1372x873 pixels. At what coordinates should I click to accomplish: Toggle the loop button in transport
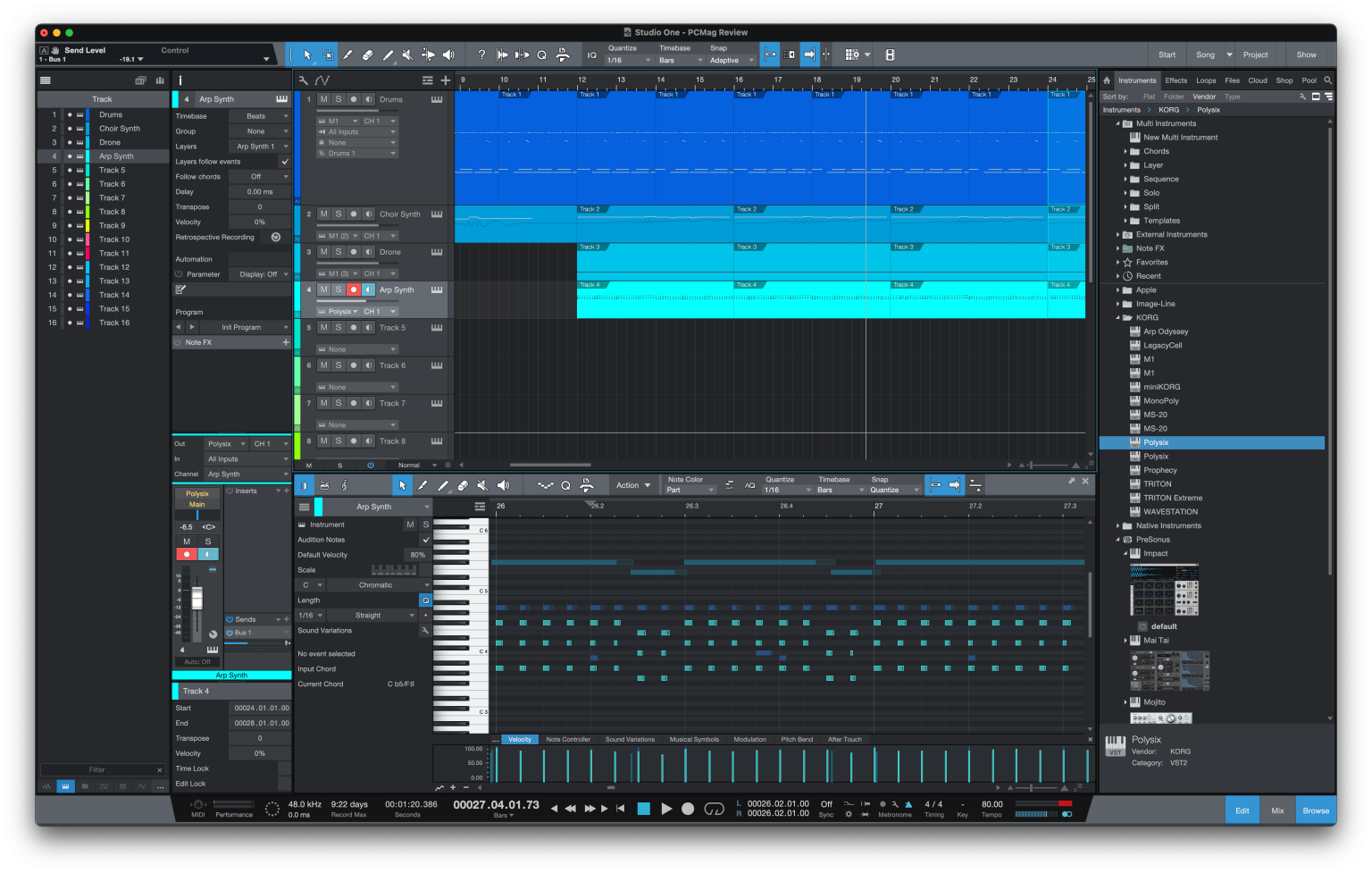(x=714, y=809)
